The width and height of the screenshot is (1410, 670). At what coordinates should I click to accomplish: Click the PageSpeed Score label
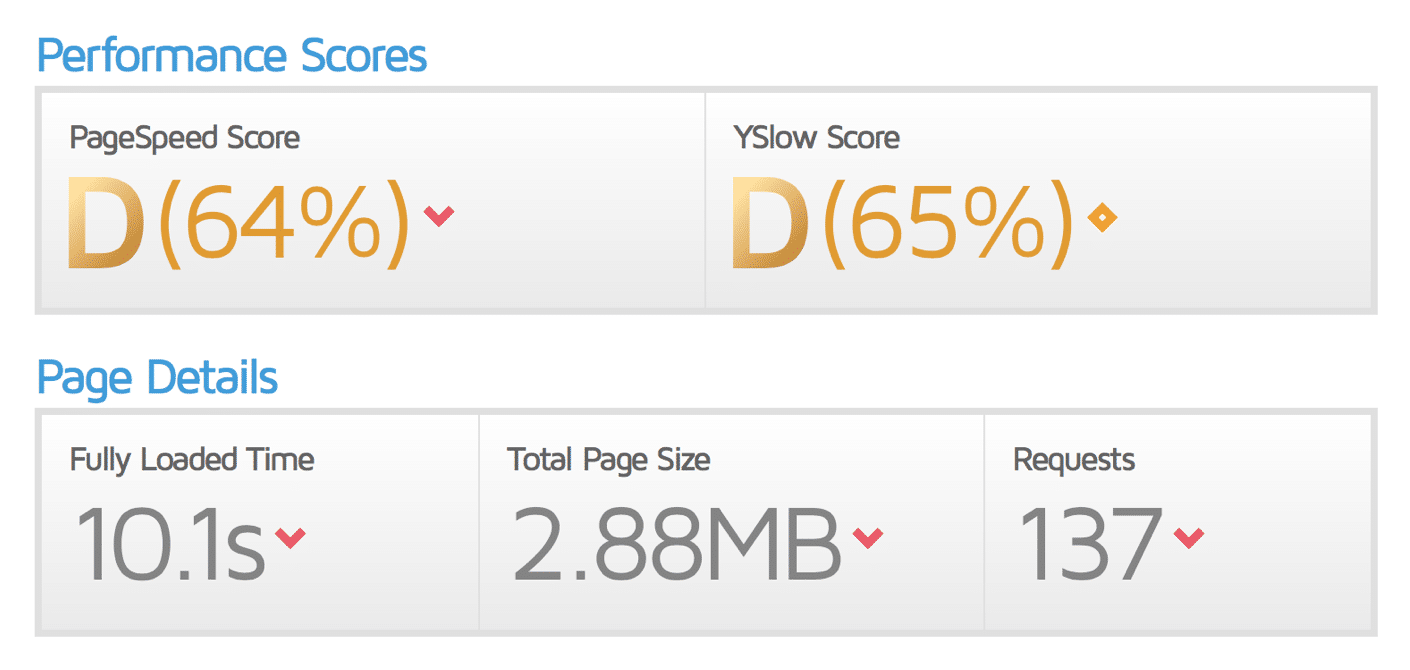coord(185,137)
